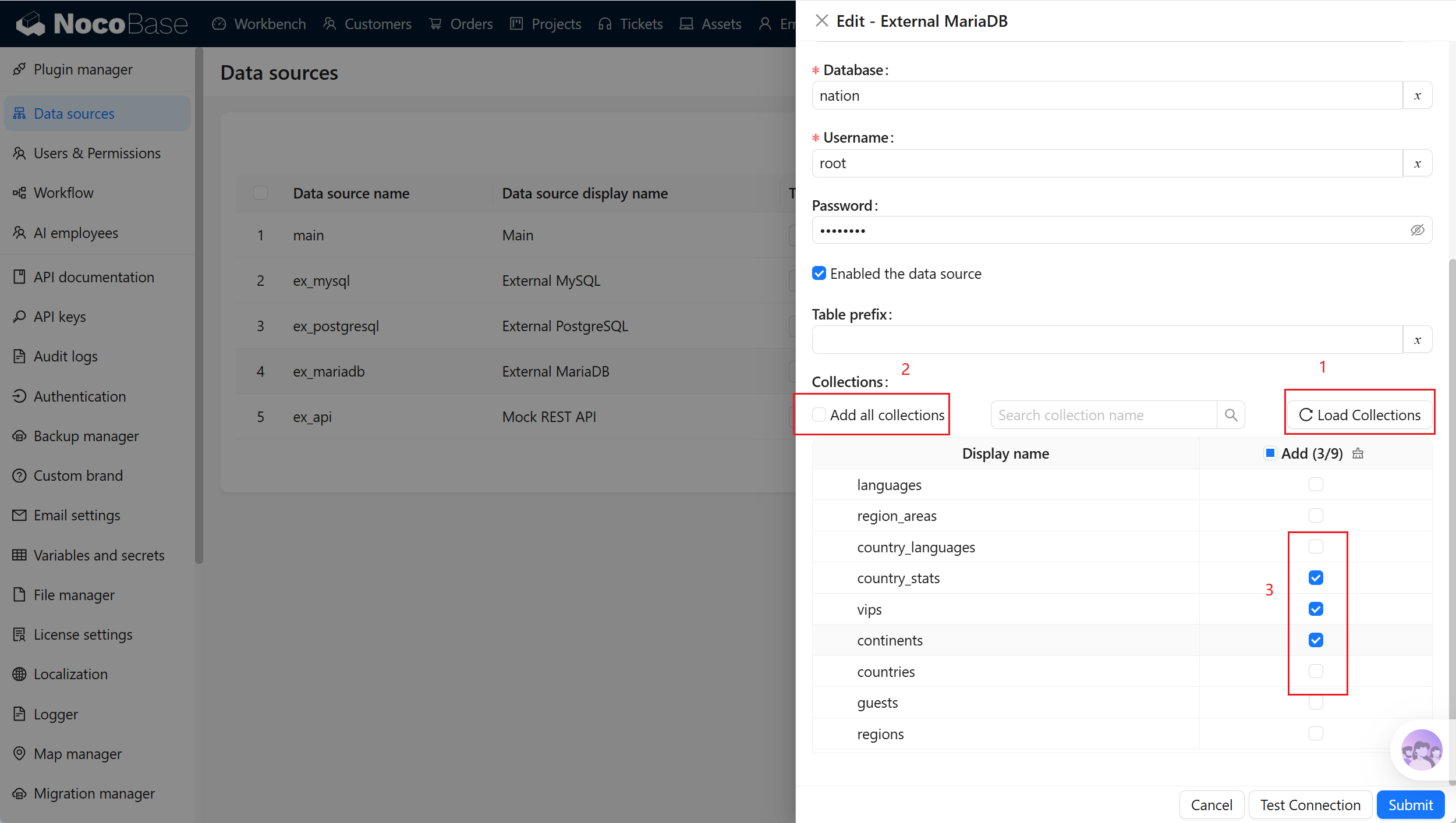Toggle password visibility eye icon

click(x=1417, y=230)
